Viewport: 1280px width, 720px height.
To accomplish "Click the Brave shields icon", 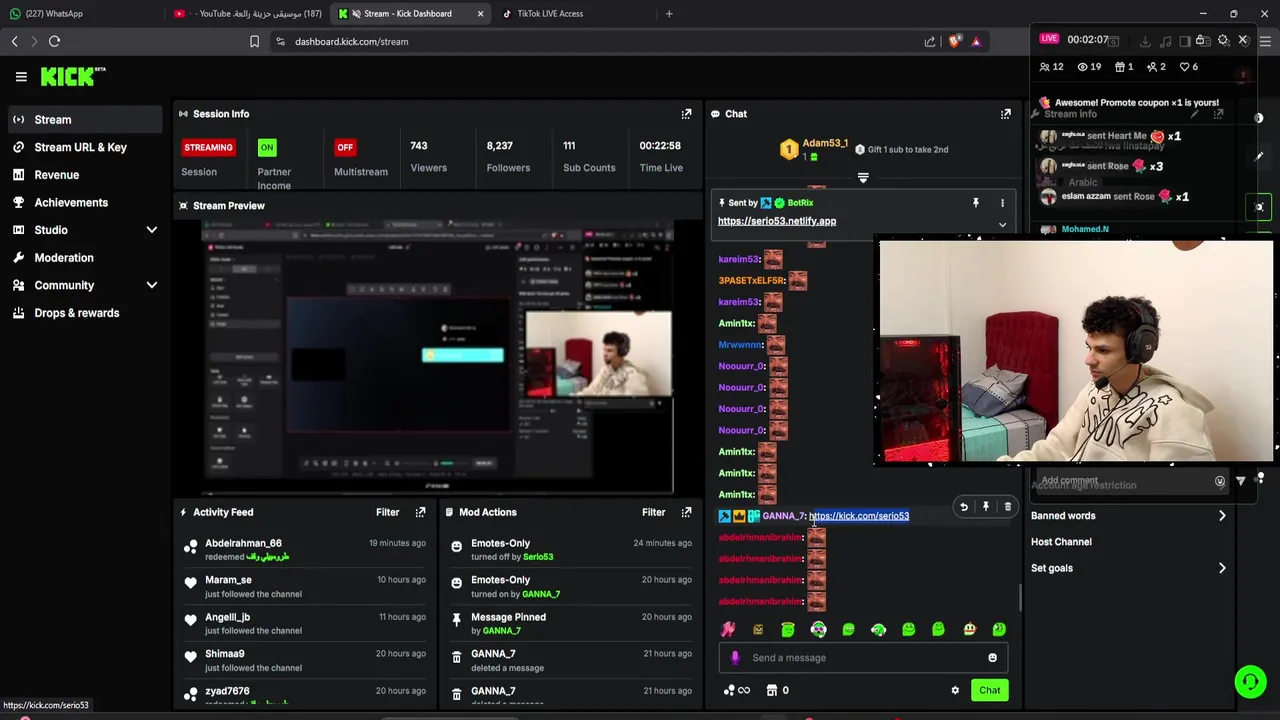I will tap(954, 41).
